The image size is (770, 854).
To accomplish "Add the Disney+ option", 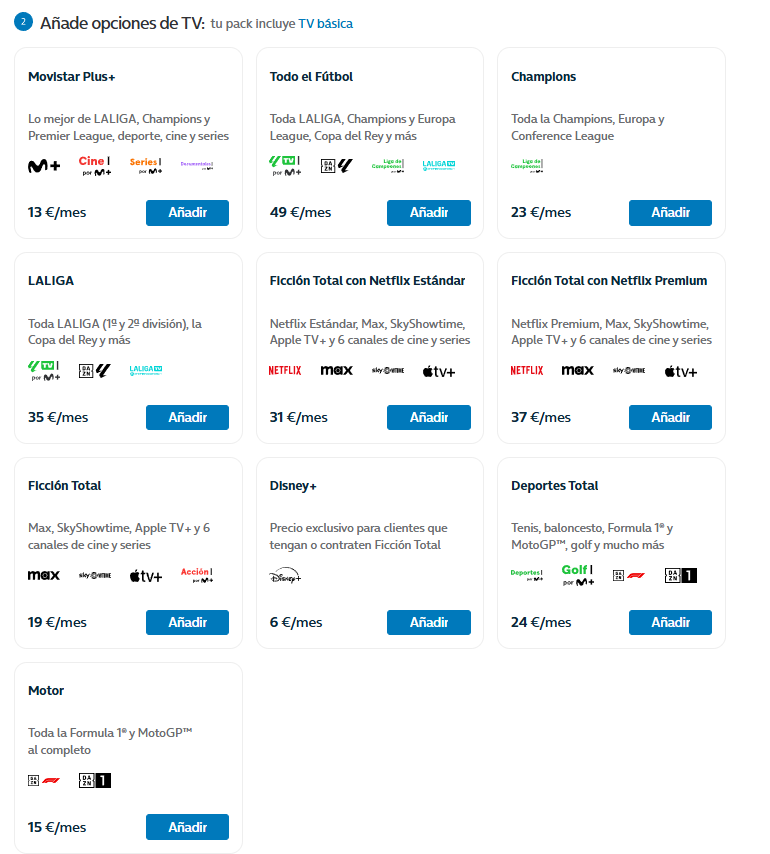I will click(428, 623).
